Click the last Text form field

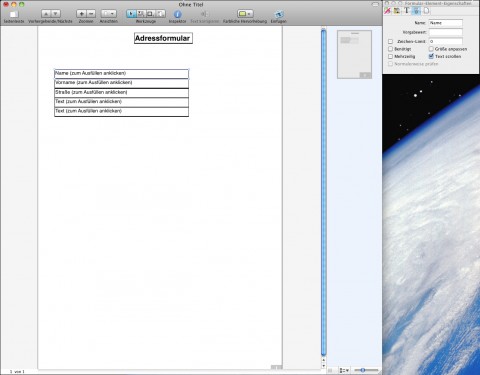pos(121,112)
